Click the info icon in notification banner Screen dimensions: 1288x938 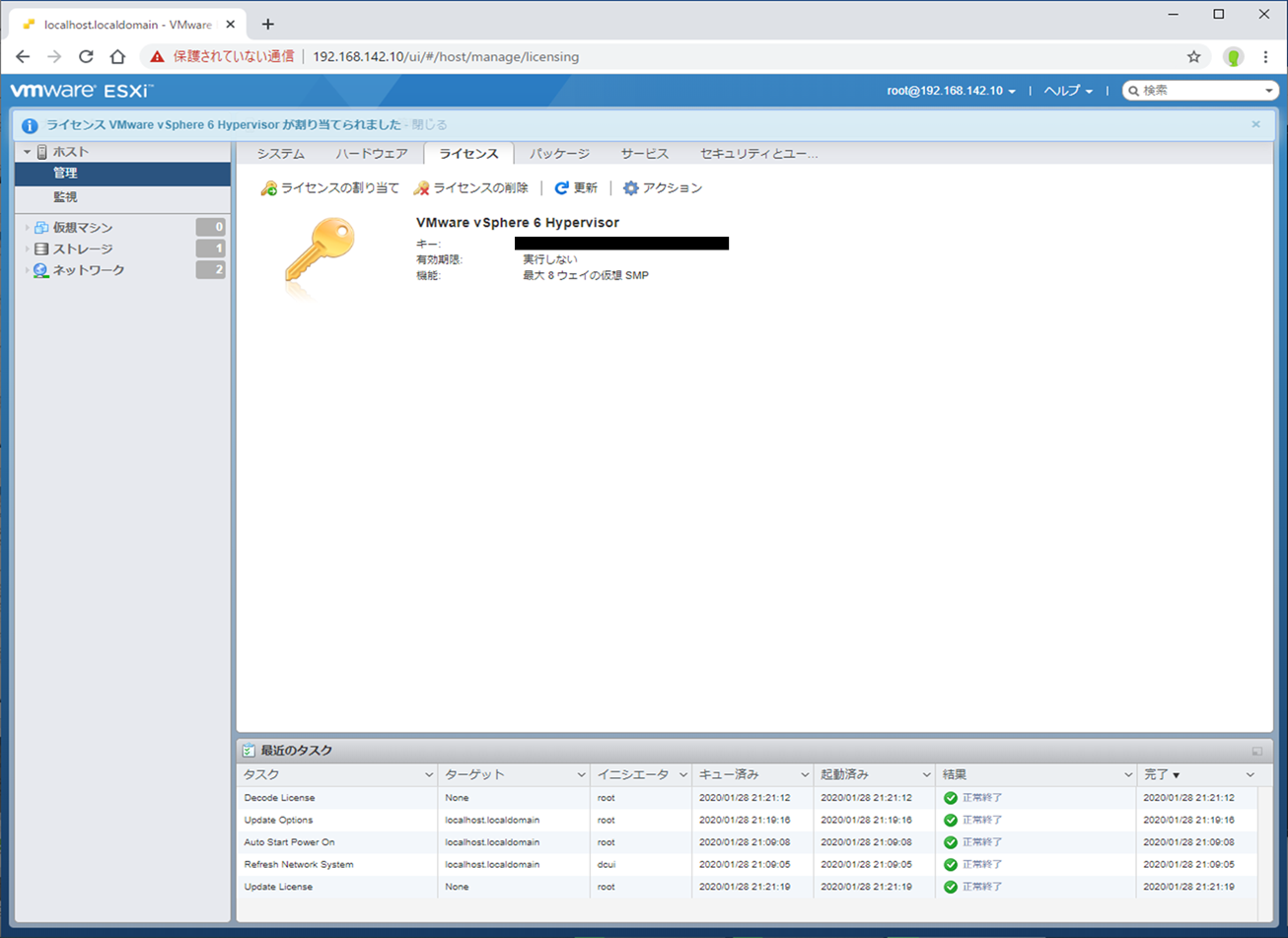click(30, 125)
